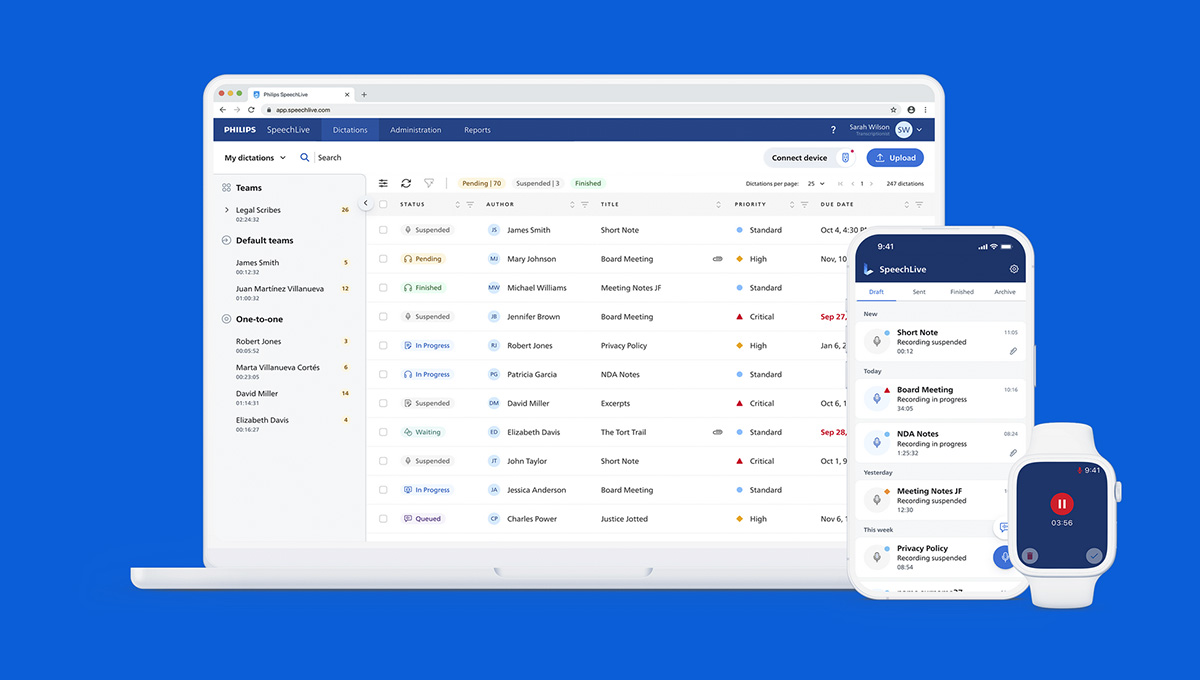
Task: Click the refresh dictations list icon
Action: (x=406, y=183)
